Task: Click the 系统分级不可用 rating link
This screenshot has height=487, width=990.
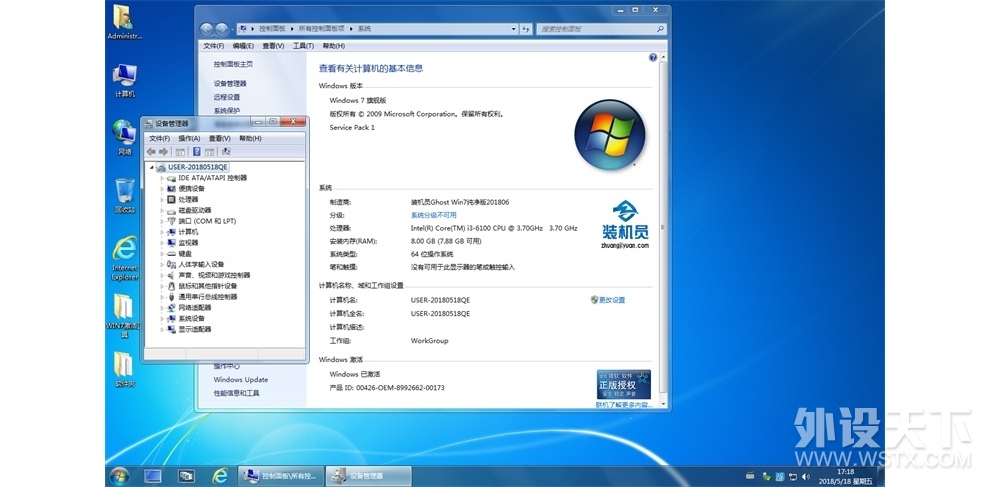Action: tap(433, 215)
